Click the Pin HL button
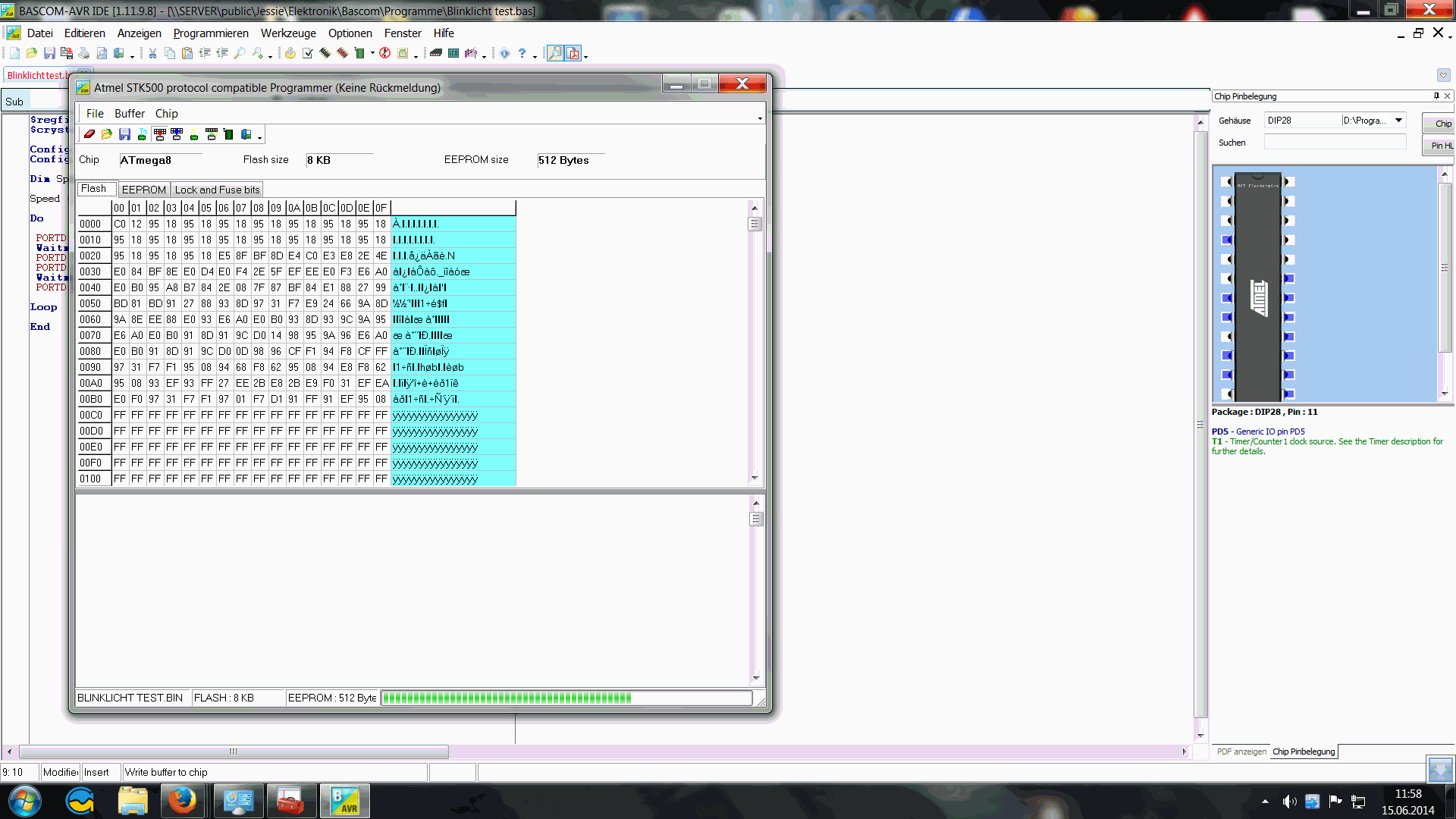Image resolution: width=1456 pixels, height=819 pixels. pyautogui.click(x=1441, y=146)
